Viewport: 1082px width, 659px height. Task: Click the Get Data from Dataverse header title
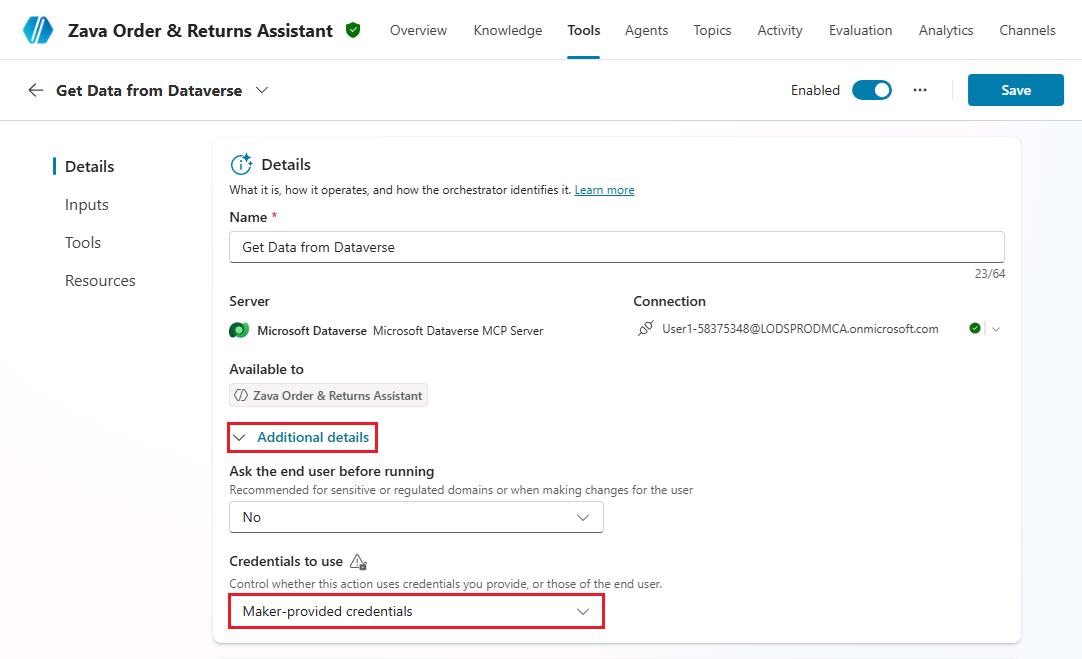[x=149, y=90]
